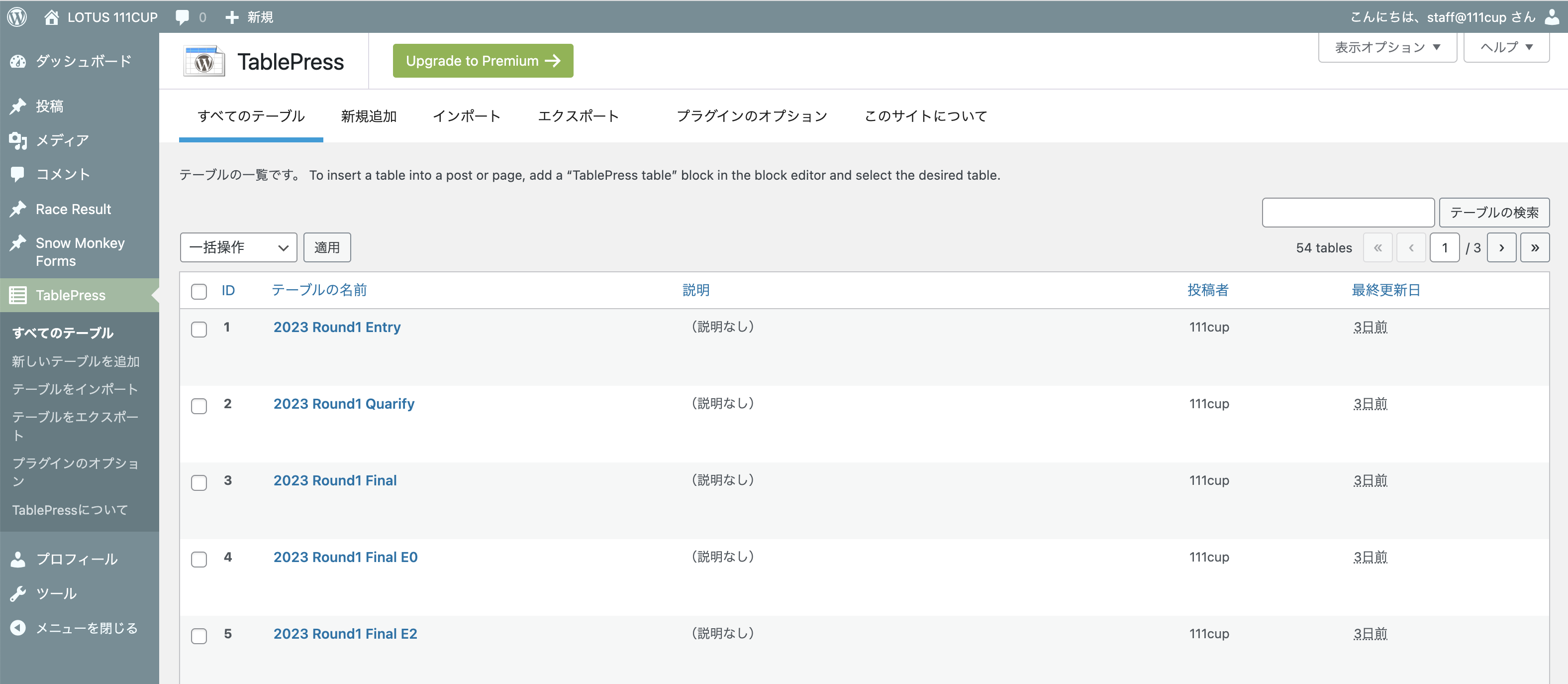Click 111cup author in Round1 Quarify row
Image resolution: width=1568 pixels, height=684 pixels.
(x=1209, y=404)
